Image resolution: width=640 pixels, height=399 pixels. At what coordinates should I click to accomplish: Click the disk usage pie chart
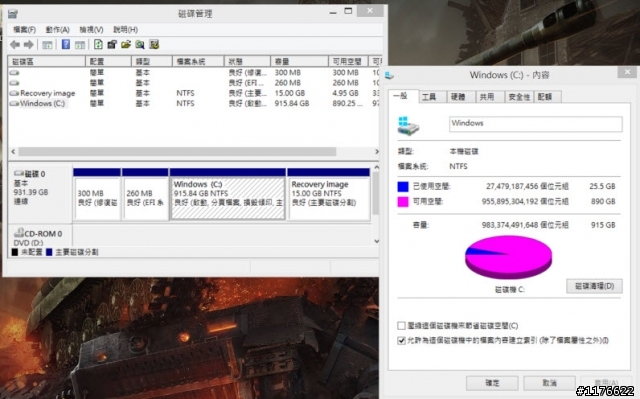[509, 257]
